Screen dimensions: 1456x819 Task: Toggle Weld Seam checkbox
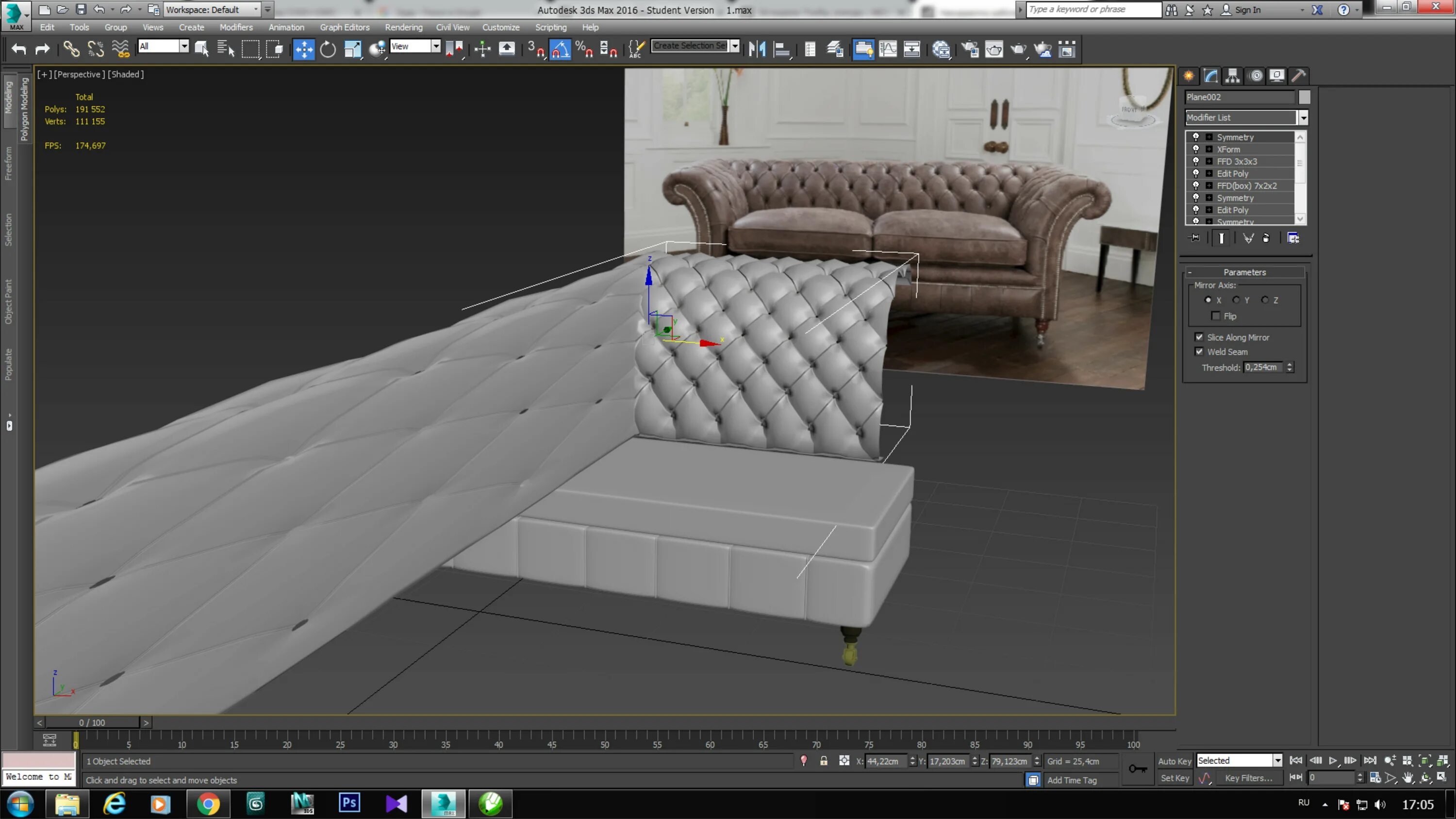[x=1200, y=351]
